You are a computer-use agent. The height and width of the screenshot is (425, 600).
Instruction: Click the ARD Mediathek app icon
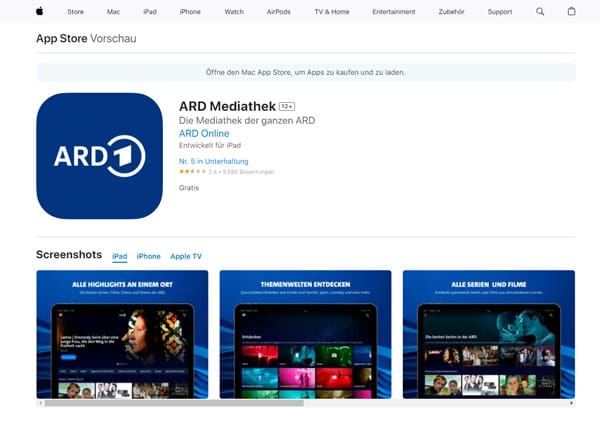tap(99, 156)
